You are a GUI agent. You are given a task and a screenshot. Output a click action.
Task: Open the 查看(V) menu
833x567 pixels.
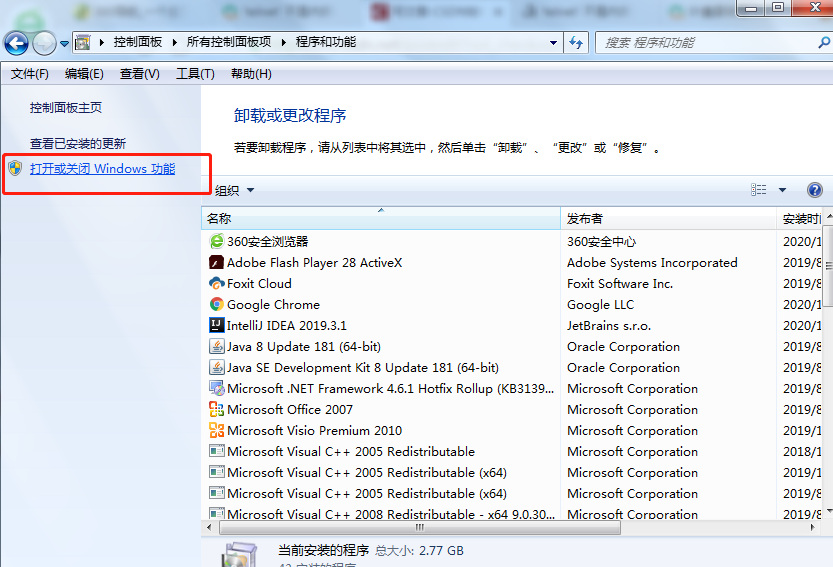[140, 74]
